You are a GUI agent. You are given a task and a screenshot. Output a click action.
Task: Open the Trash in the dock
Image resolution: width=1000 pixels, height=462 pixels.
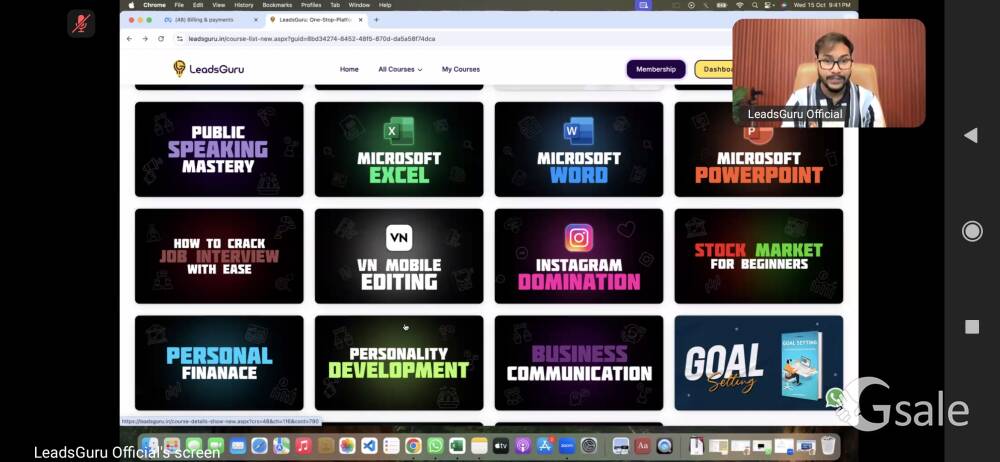[827, 445]
